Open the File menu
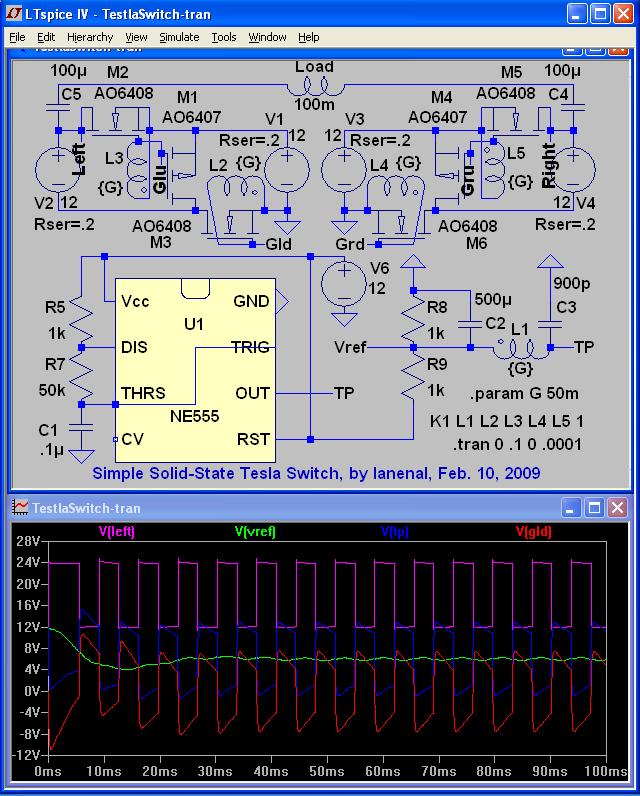640x796 pixels. tap(17, 37)
